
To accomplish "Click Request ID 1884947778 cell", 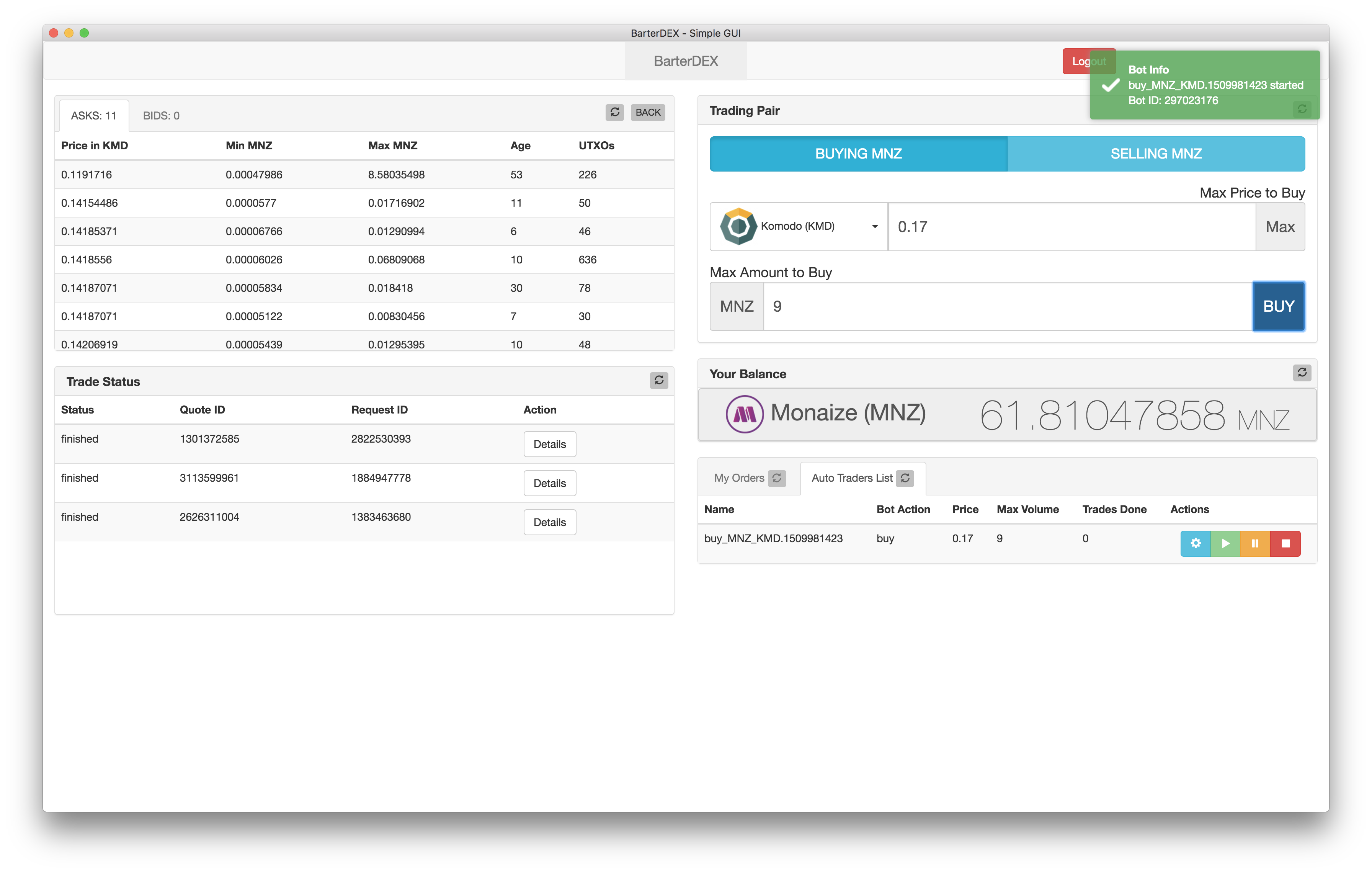I will 381,478.
